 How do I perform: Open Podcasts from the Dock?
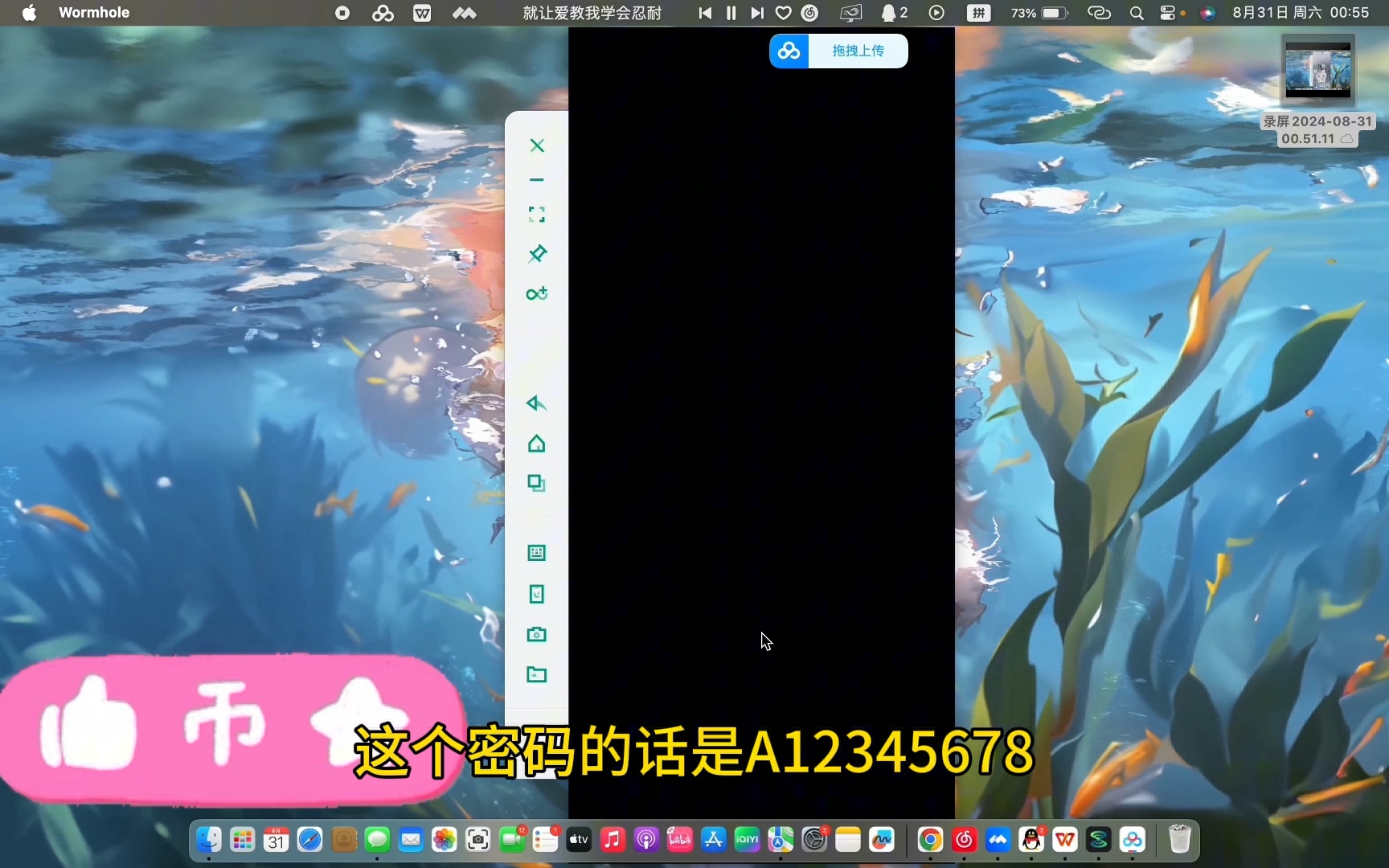[646, 840]
